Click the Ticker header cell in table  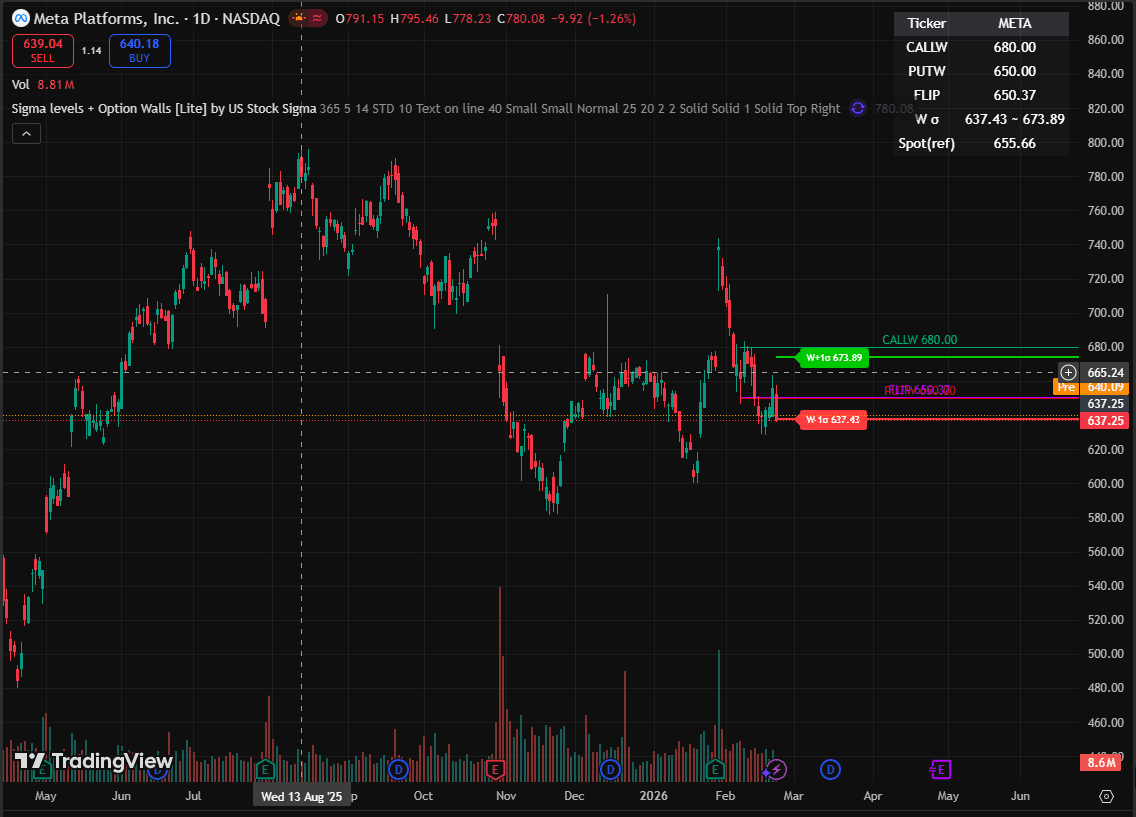click(x=927, y=23)
